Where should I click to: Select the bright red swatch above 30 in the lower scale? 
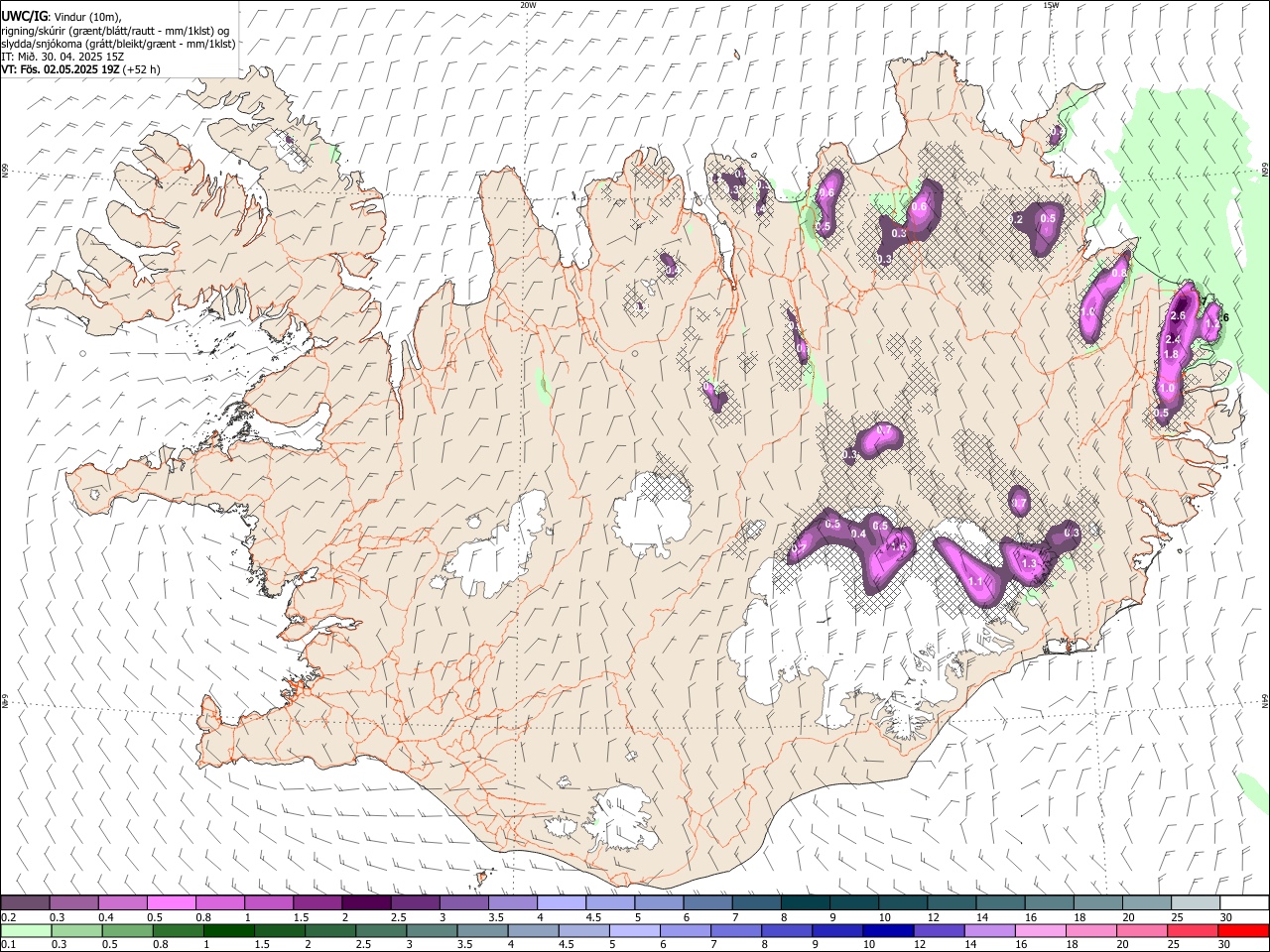tap(1243, 930)
